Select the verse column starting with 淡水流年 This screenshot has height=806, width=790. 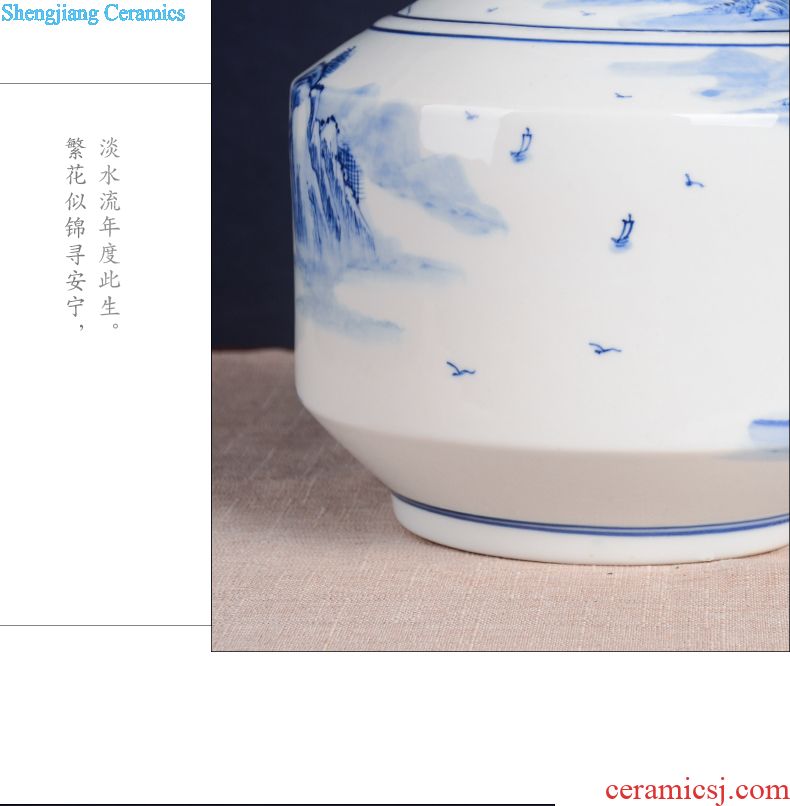pos(110,233)
